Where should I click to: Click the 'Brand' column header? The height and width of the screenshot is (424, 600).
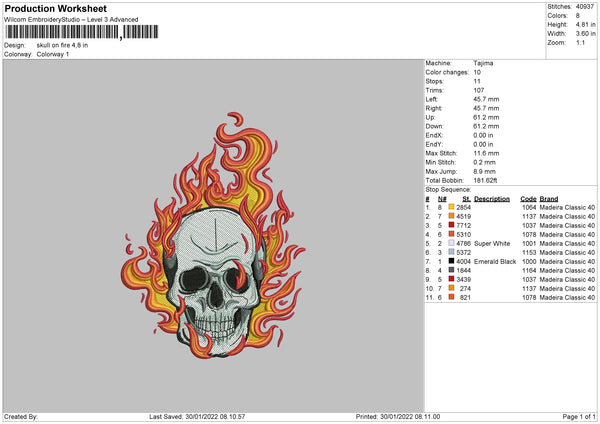pyautogui.click(x=549, y=199)
